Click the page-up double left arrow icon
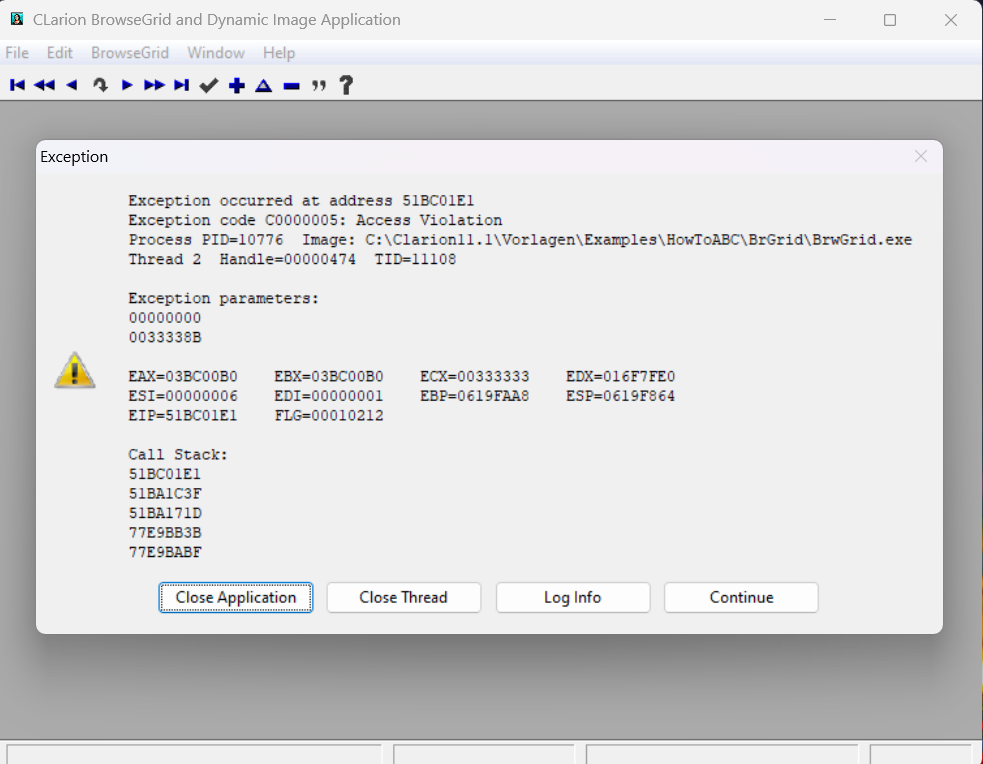Screen dimensions: 983x764 [x=44, y=86]
